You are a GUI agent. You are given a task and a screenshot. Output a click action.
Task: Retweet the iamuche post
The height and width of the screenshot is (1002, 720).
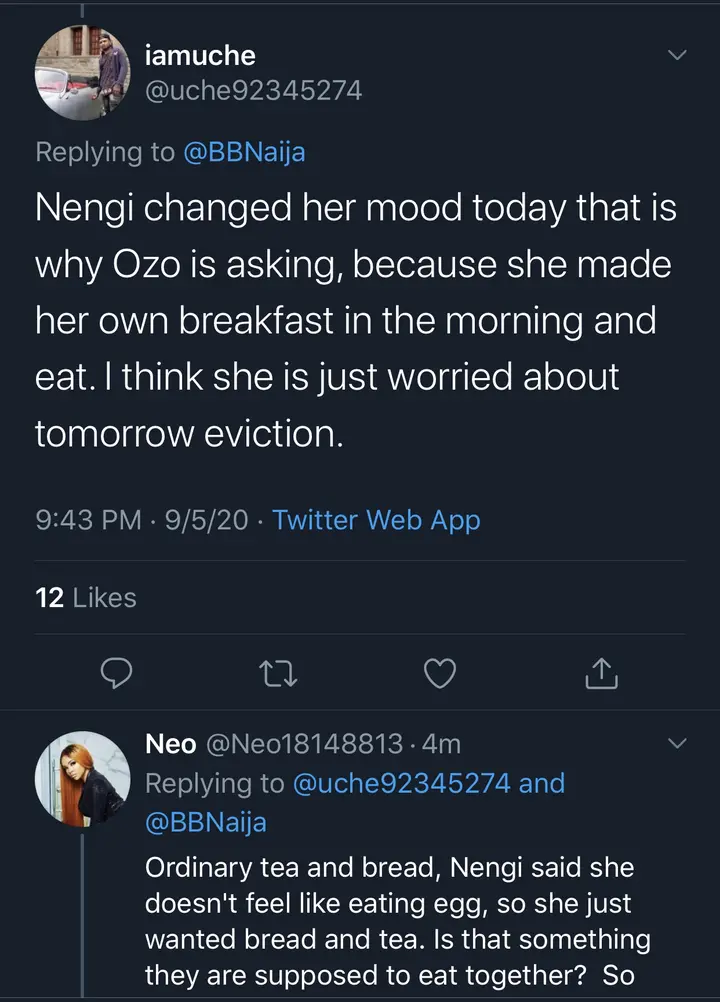click(278, 675)
